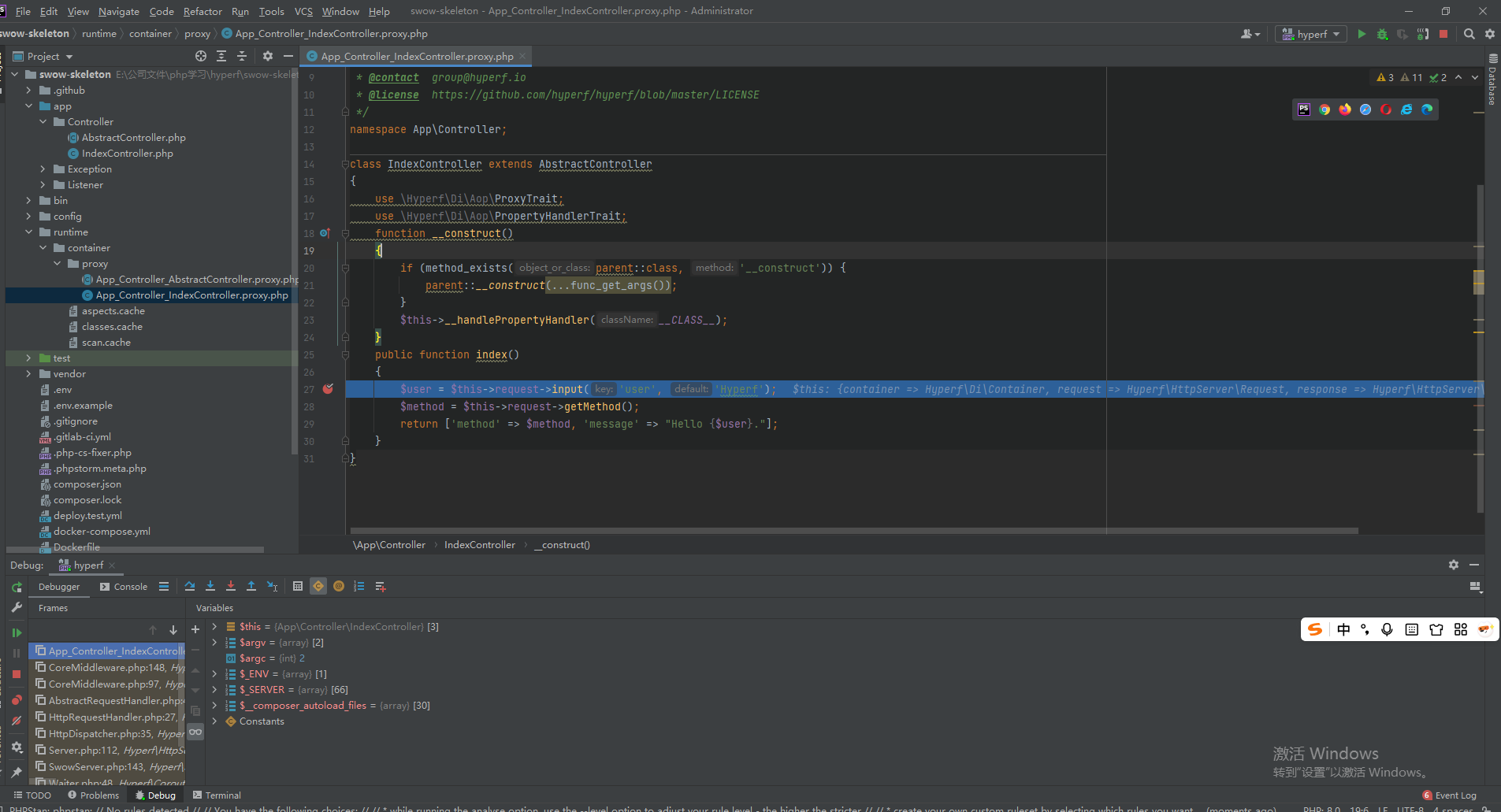Open Project panel settings gear

pyautogui.click(x=268, y=56)
